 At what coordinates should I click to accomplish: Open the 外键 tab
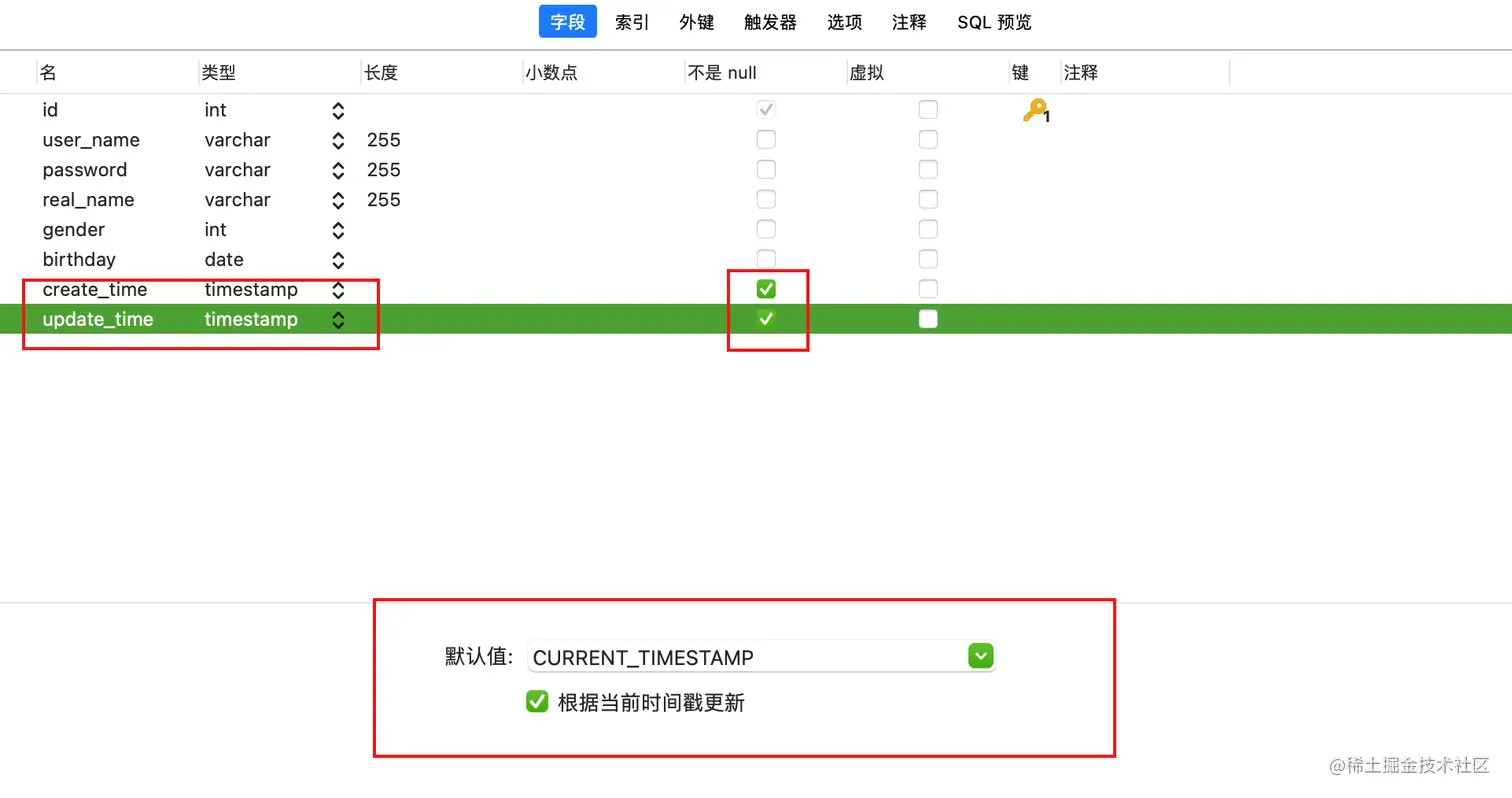click(x=697, y=22)
